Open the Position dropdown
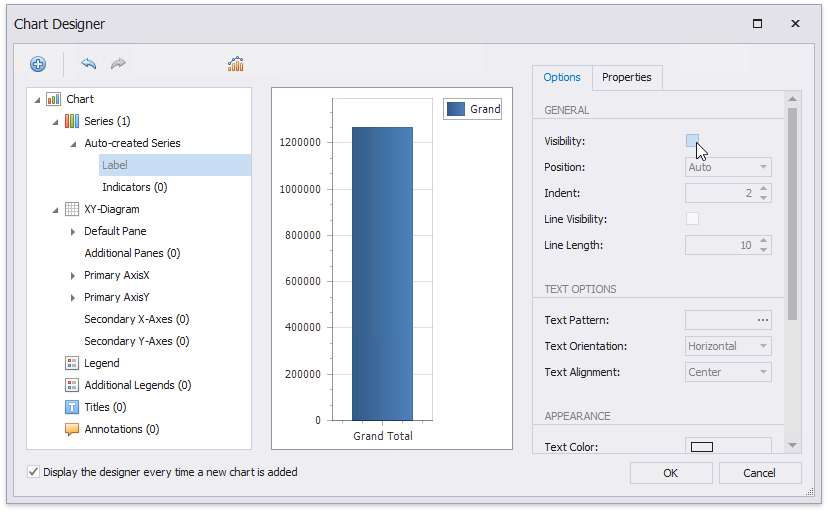Image resolution: width=828 pixels, height=512 pixels. click(764, 167)
